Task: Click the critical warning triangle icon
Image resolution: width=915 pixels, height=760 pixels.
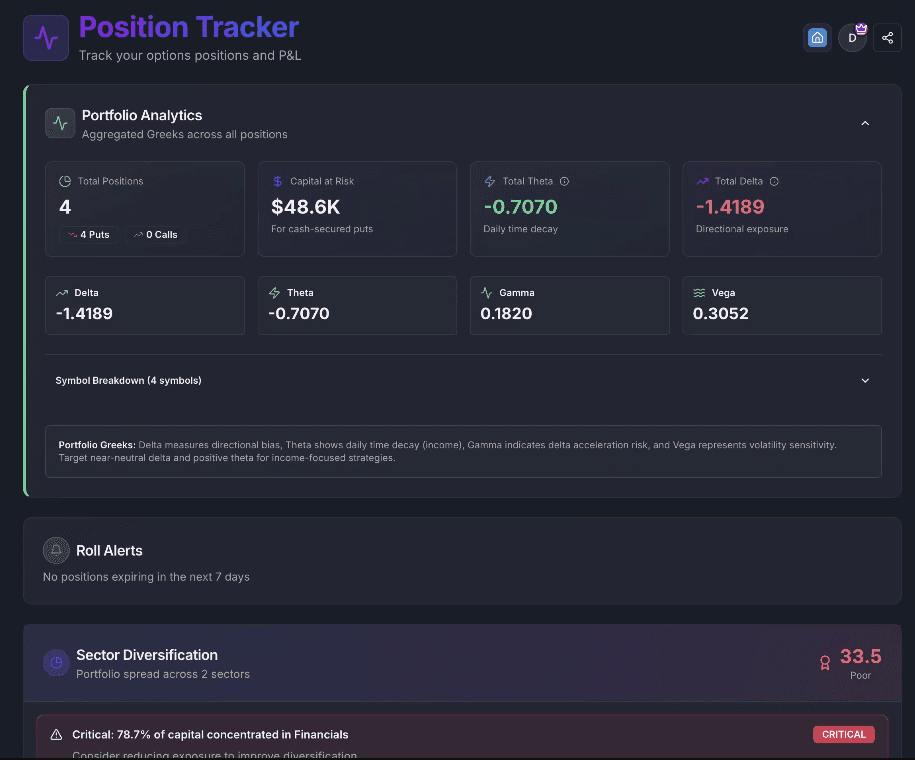Action: click(x=56, y=734)
